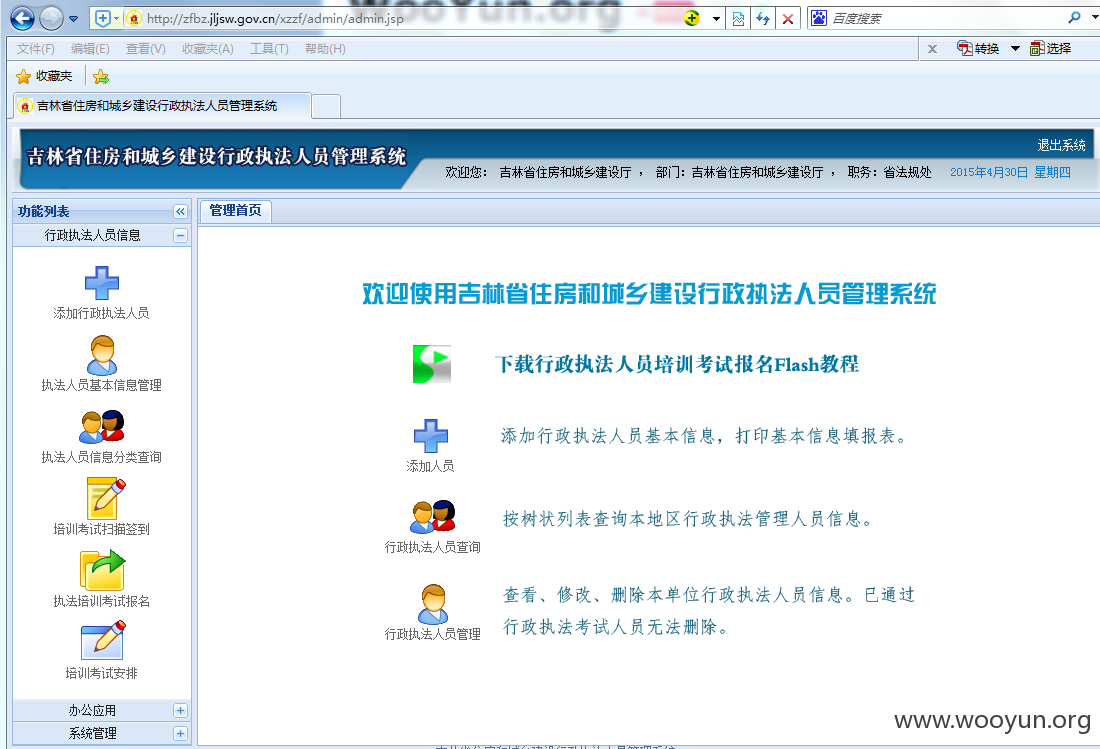
Task: Click the 执法人员基本信息管理 label
Action: 102,385
